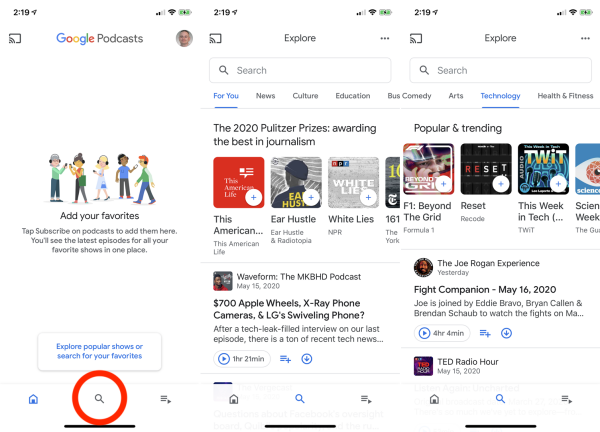Screen dimensions: 600x432
Task: Open The Joe Rogan Experience show
Action: (x=488, y=263)
